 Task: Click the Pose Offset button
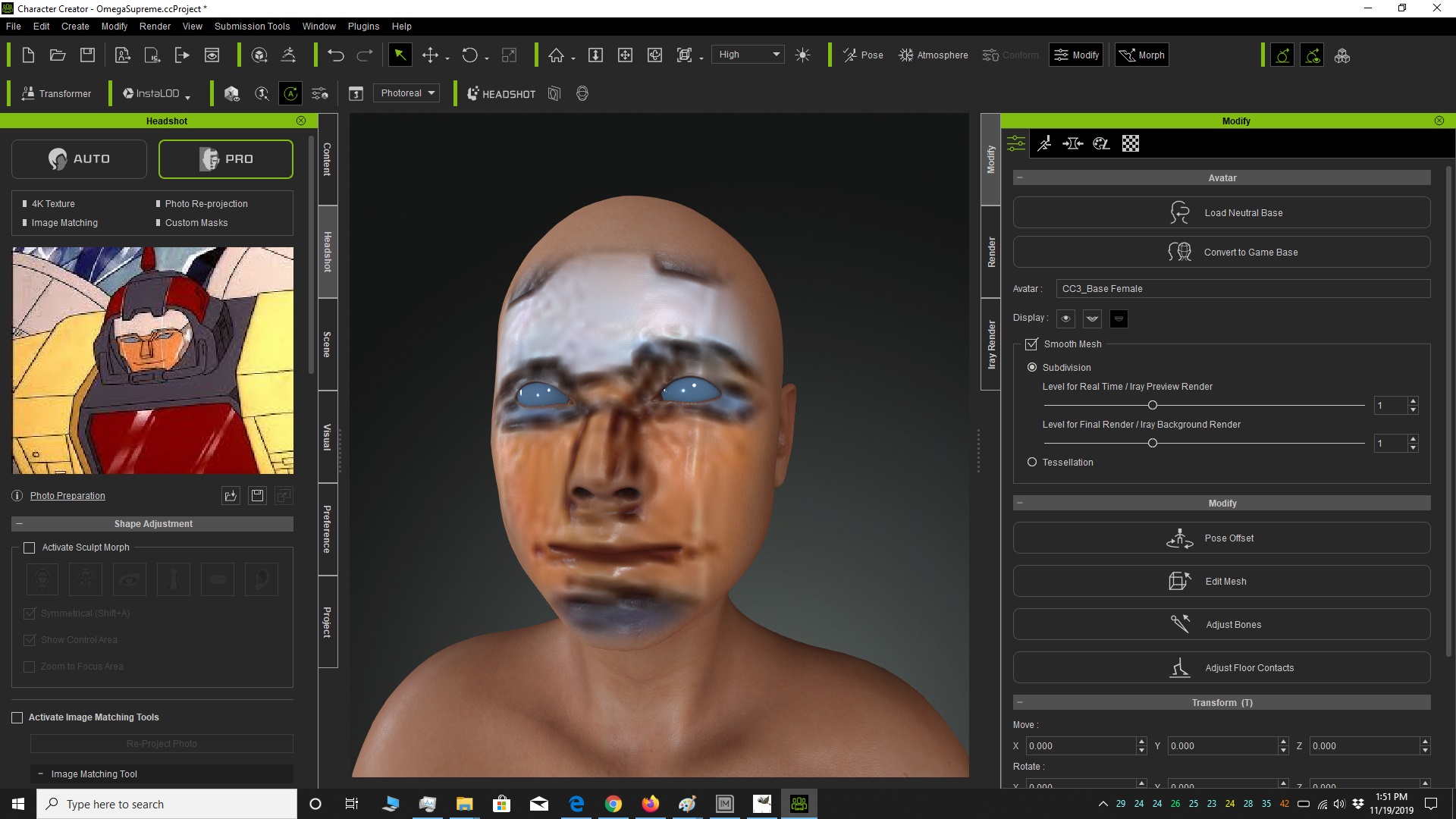[x=1222, y=538]
